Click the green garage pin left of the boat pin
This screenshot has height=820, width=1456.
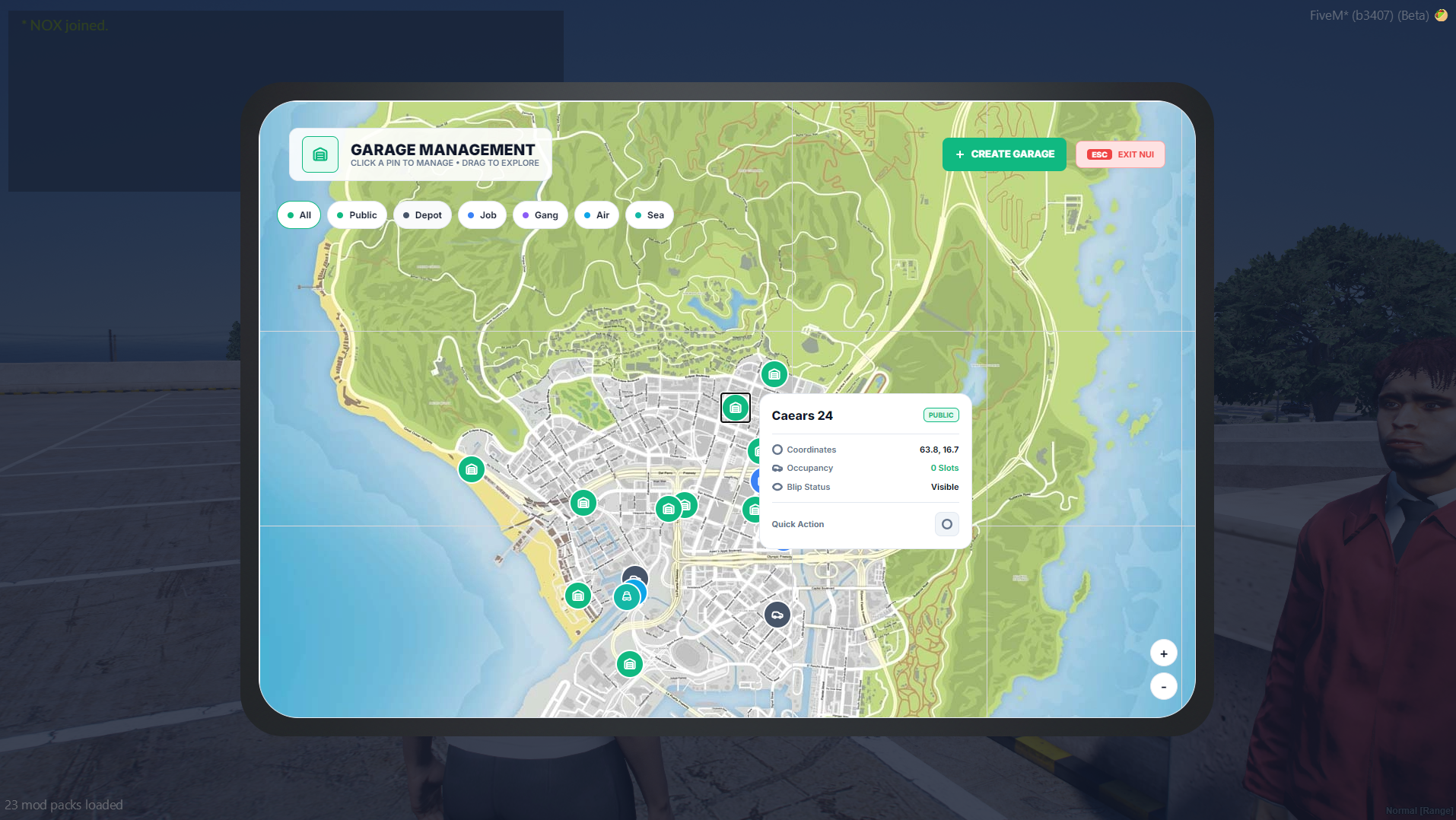[578, 596]
